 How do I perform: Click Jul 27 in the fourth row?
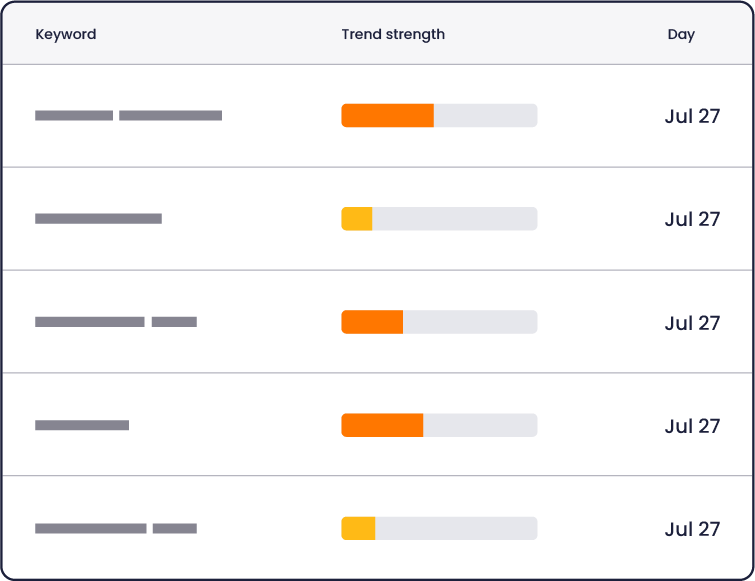click(692, 426)
